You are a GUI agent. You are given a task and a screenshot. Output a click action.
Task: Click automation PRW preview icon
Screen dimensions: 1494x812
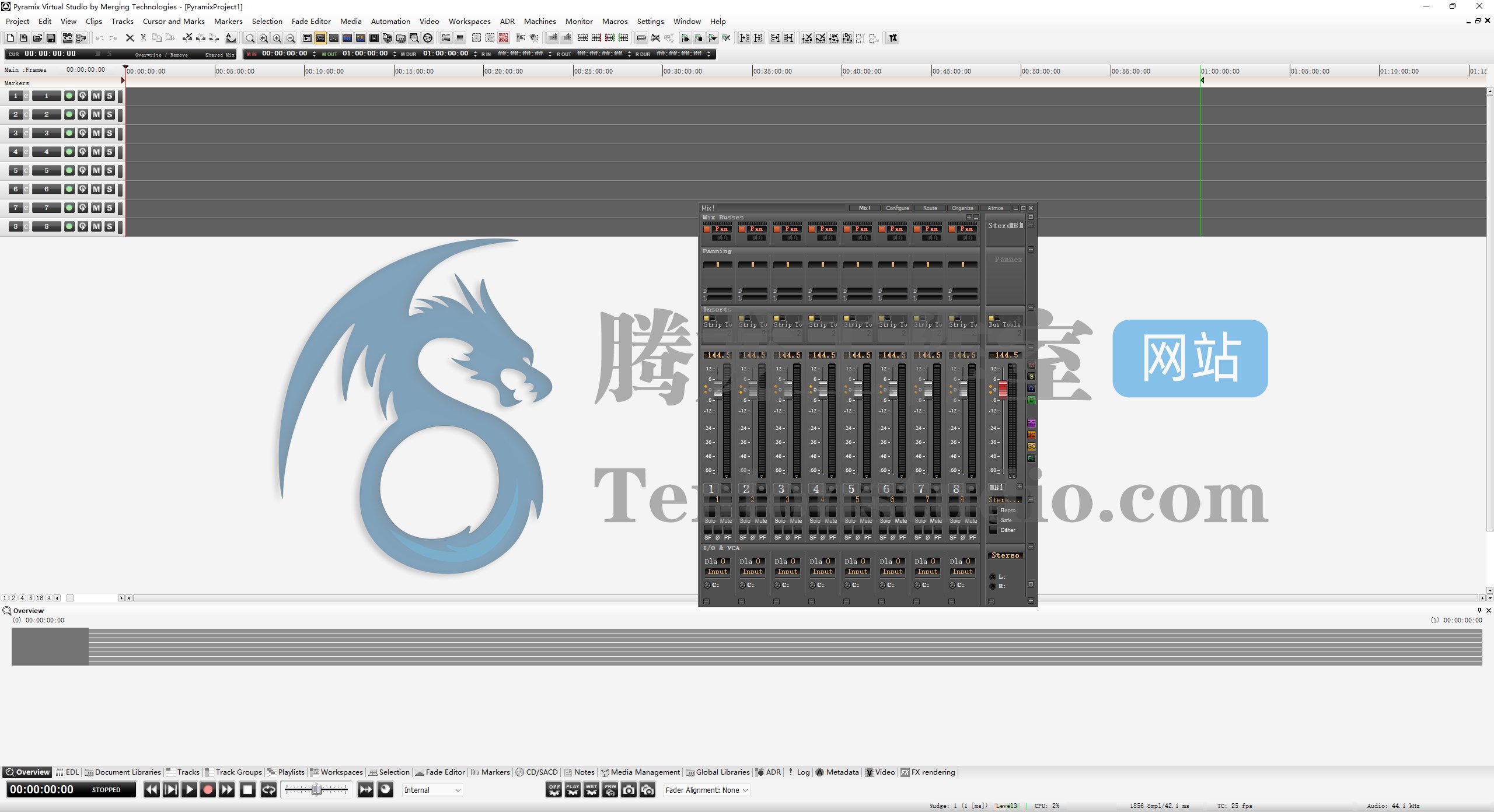coord(610,790)
